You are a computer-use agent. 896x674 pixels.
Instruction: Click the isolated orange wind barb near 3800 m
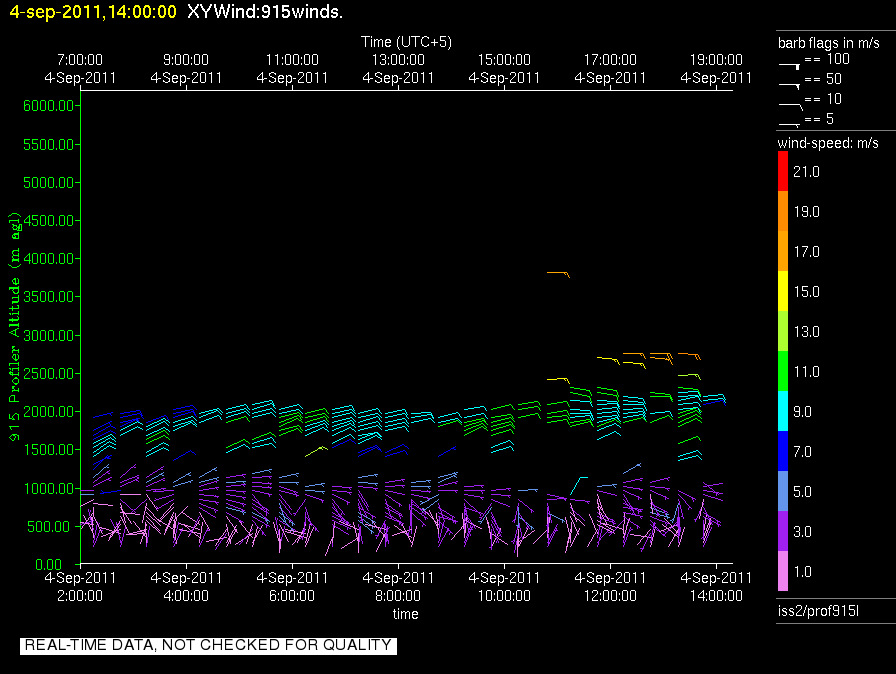click(558, 274)
